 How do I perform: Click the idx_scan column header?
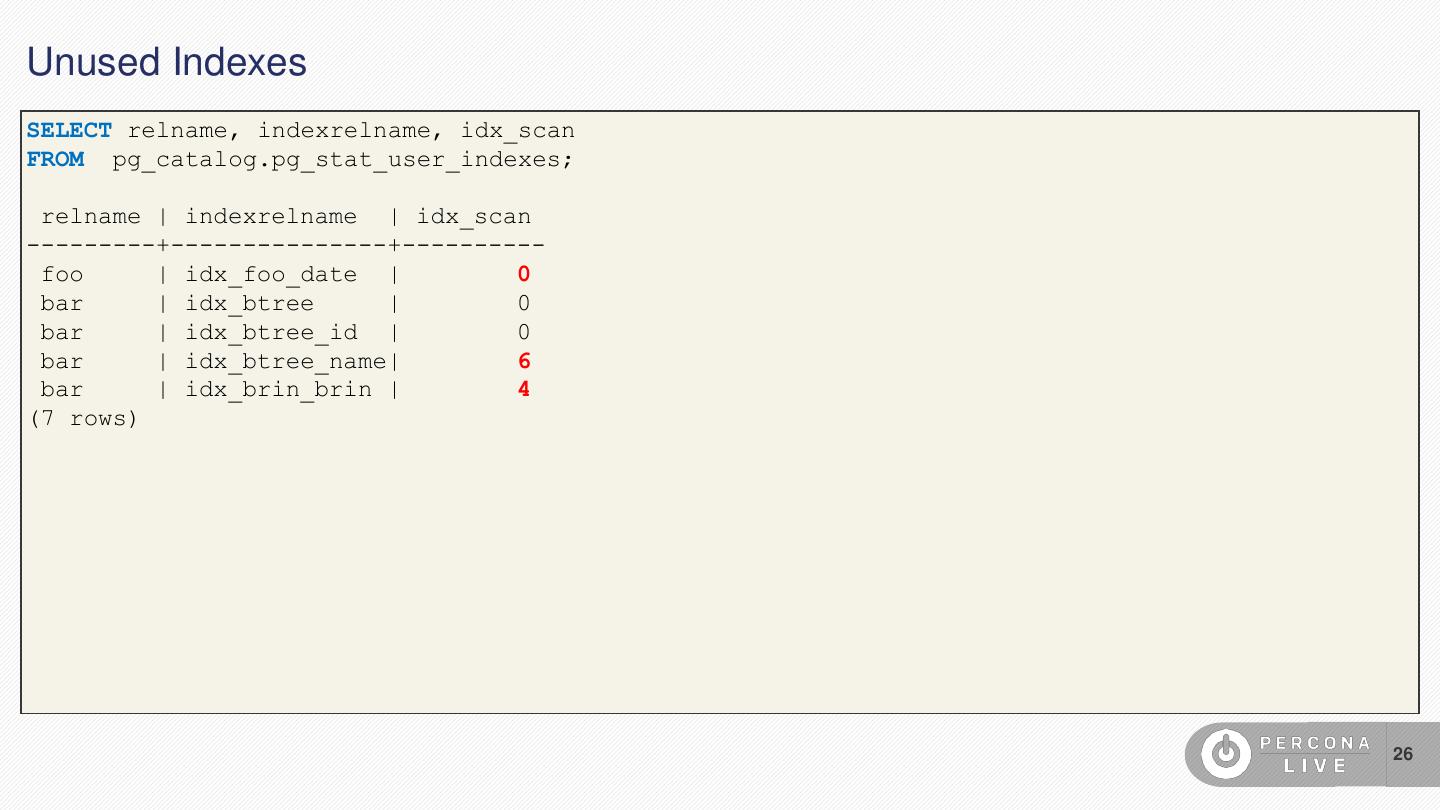(x=473, y=217)
